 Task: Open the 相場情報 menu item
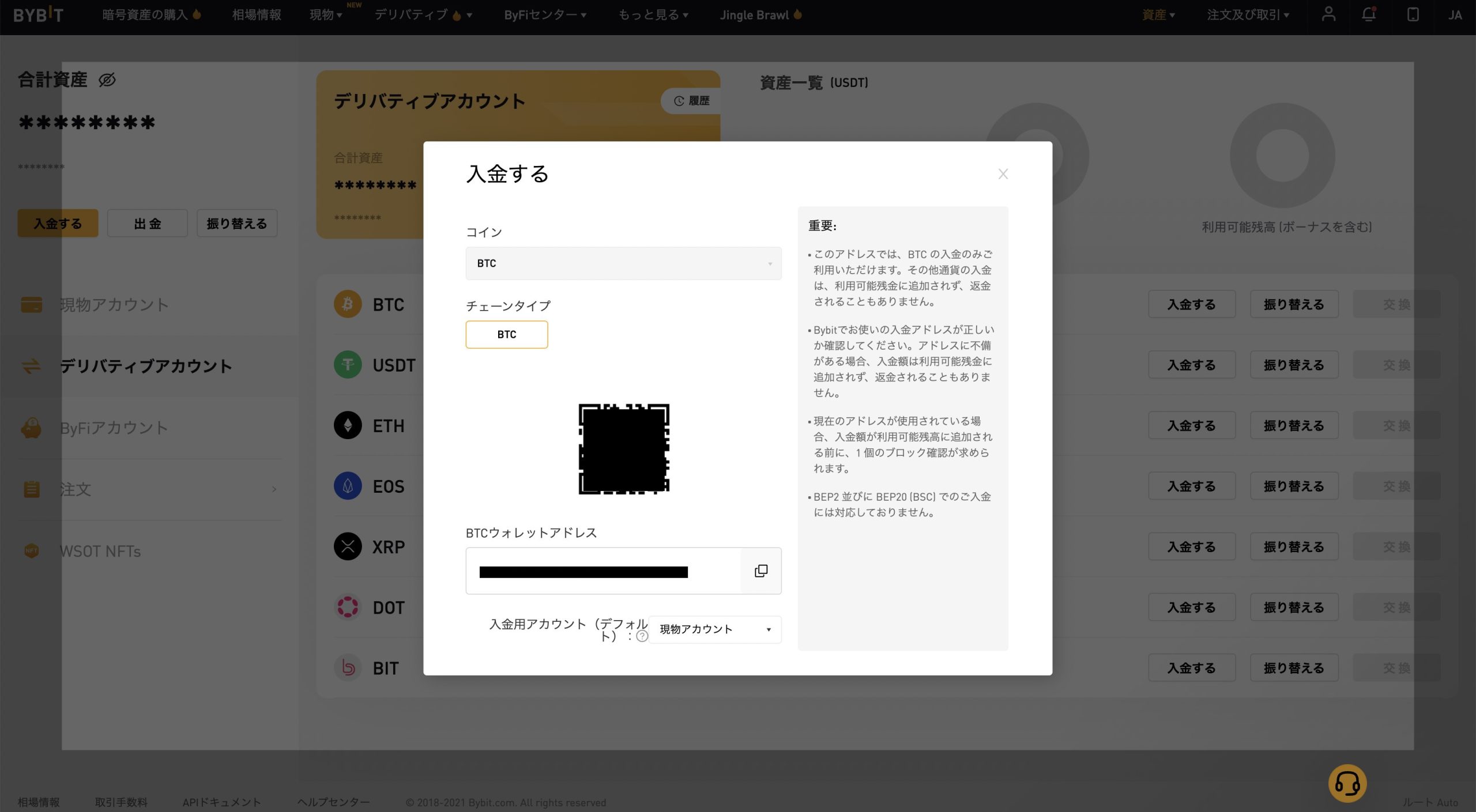(x=256, y=14)
